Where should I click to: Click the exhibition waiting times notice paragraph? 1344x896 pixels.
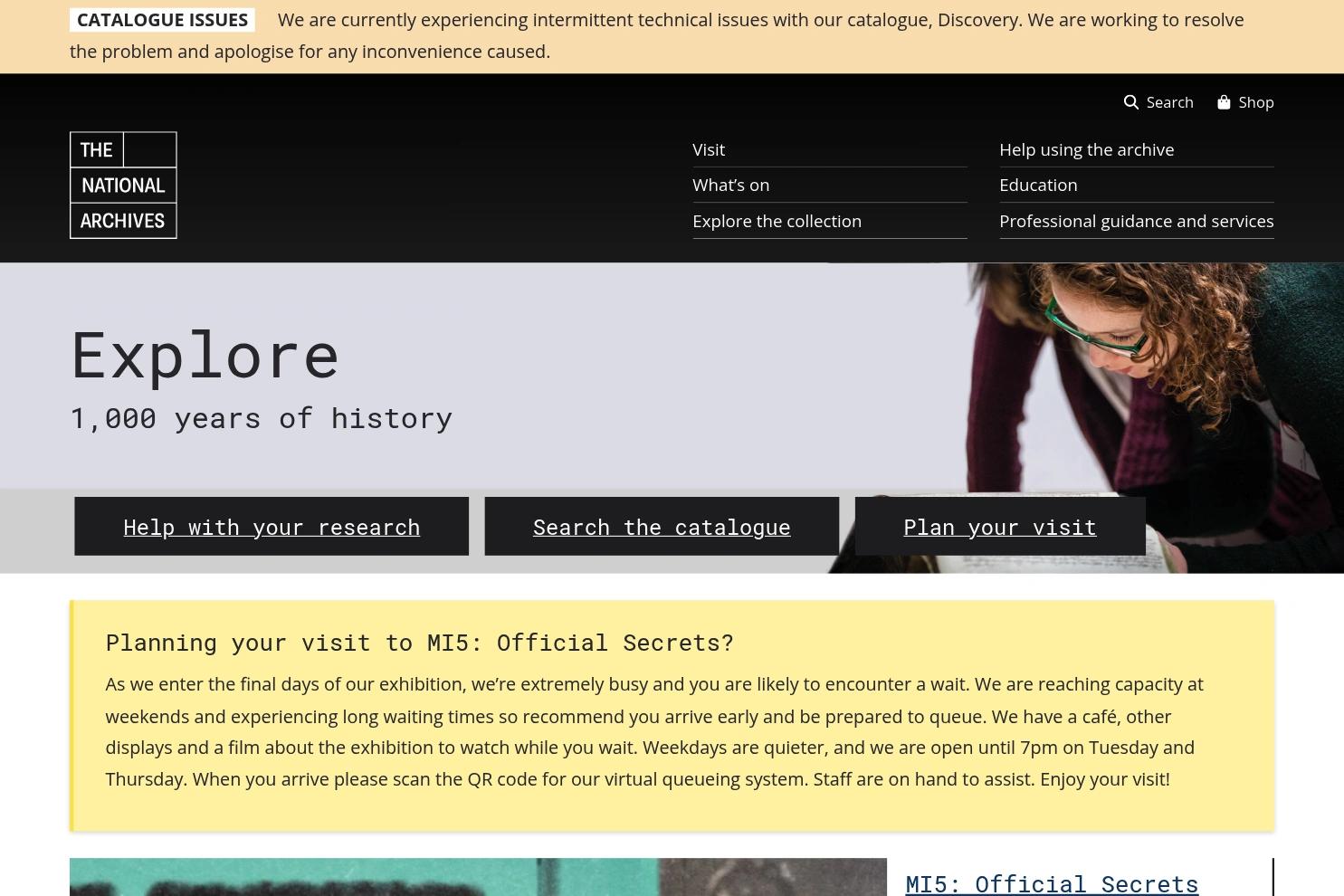(654, 731)
